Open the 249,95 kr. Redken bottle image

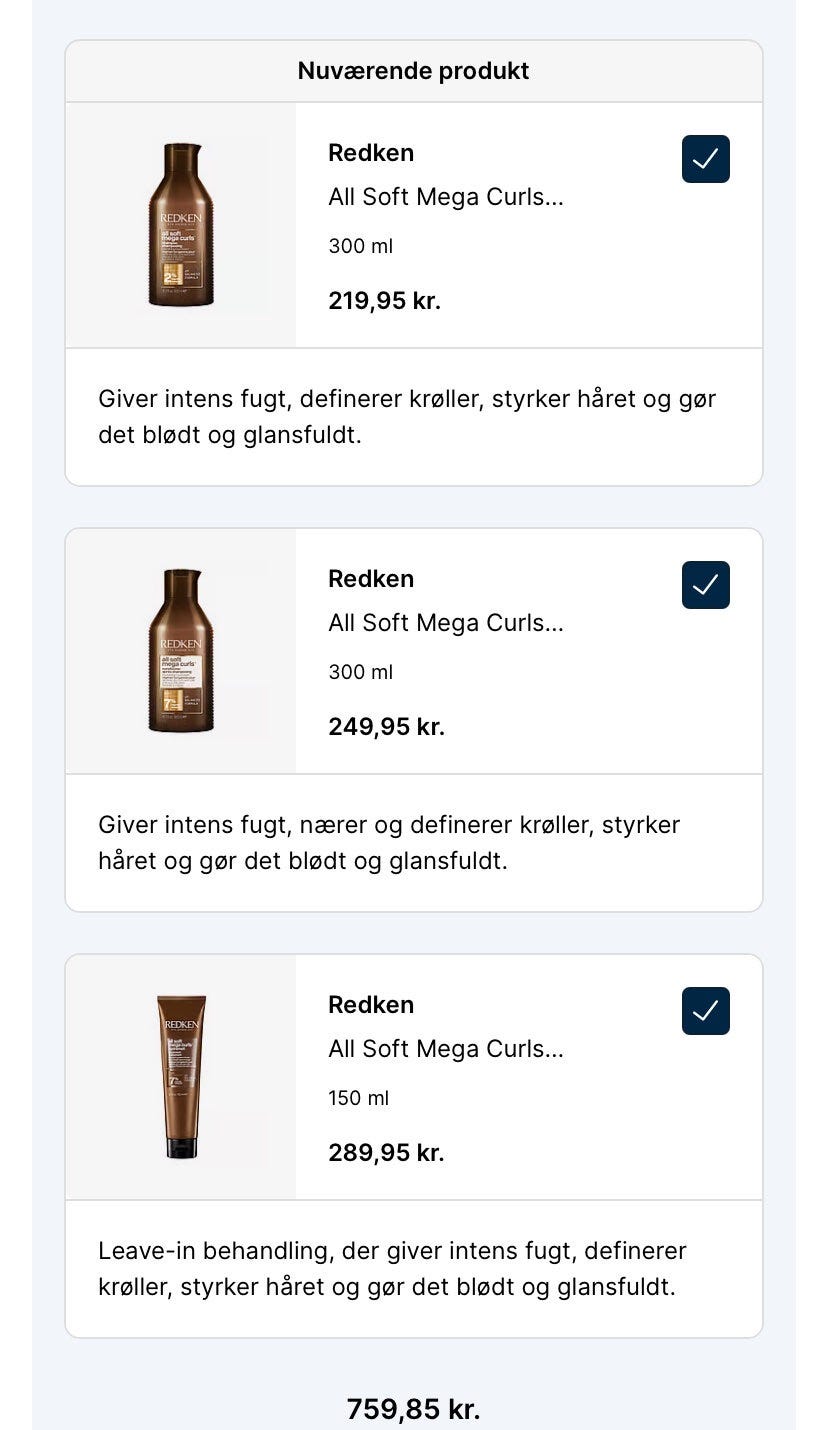181,651
